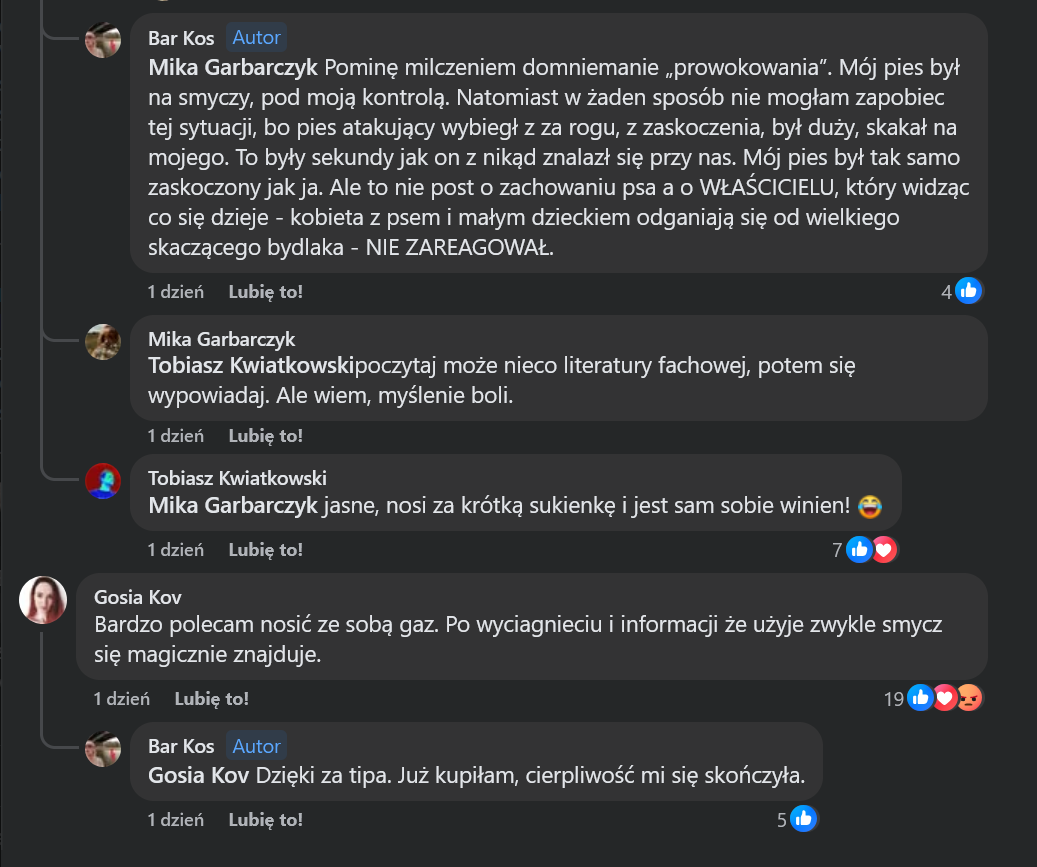Click Tobiasz Kwiatkowski author name above his comment
The image size is (1037, 867).
point(237,478)
